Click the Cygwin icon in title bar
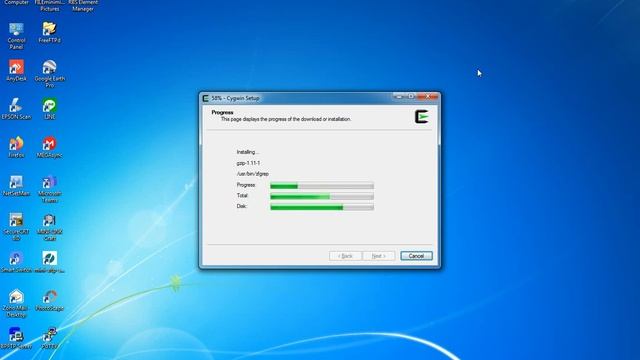 tap(206, 98)
